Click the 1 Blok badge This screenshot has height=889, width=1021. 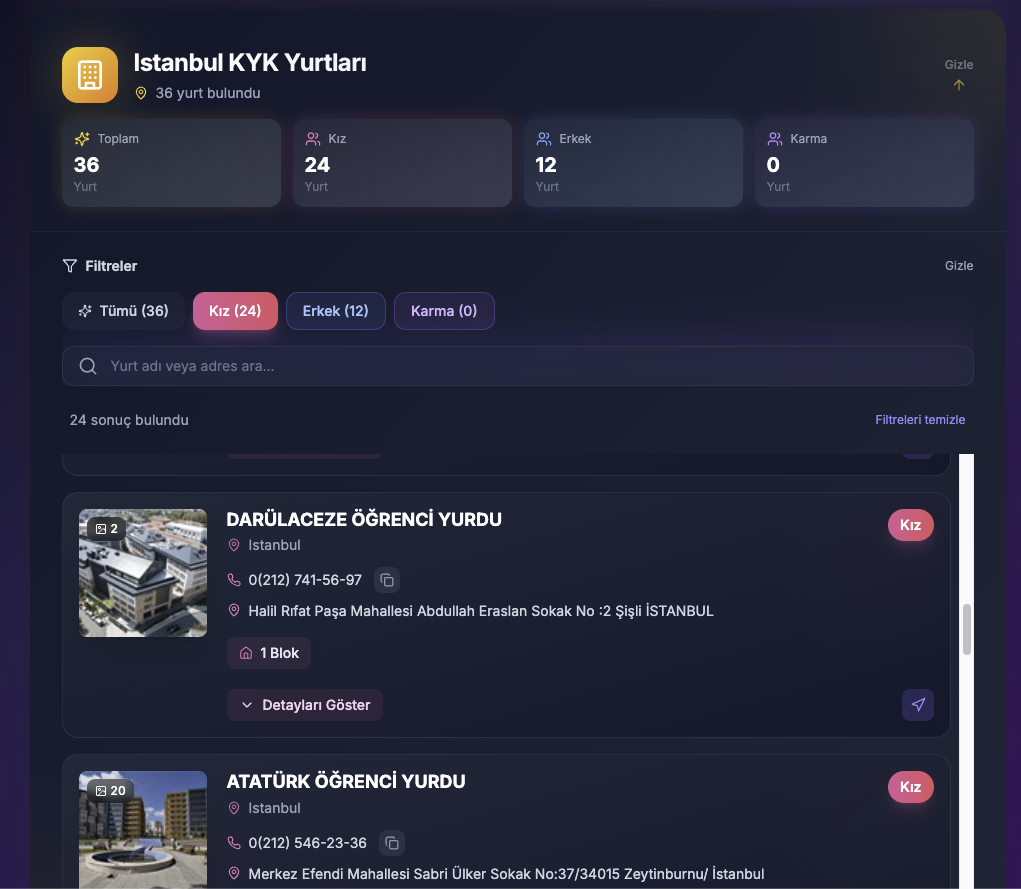(269, 653)
